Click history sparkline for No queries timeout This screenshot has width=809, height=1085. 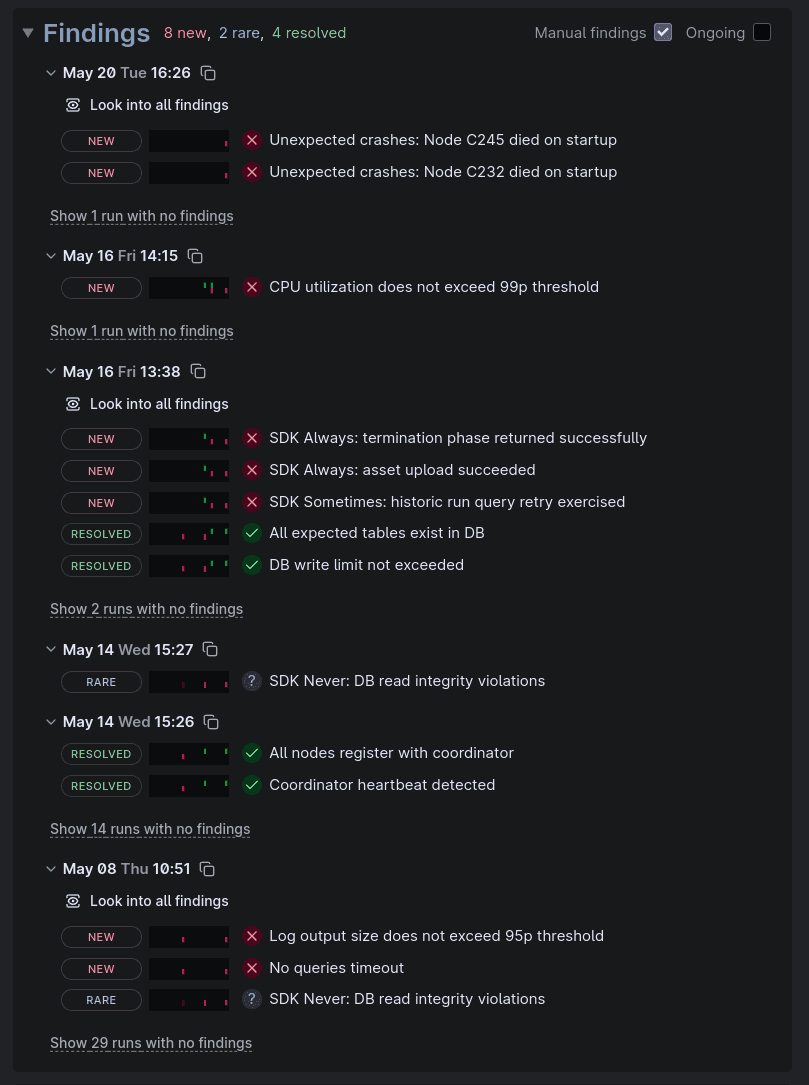[189, 969]
